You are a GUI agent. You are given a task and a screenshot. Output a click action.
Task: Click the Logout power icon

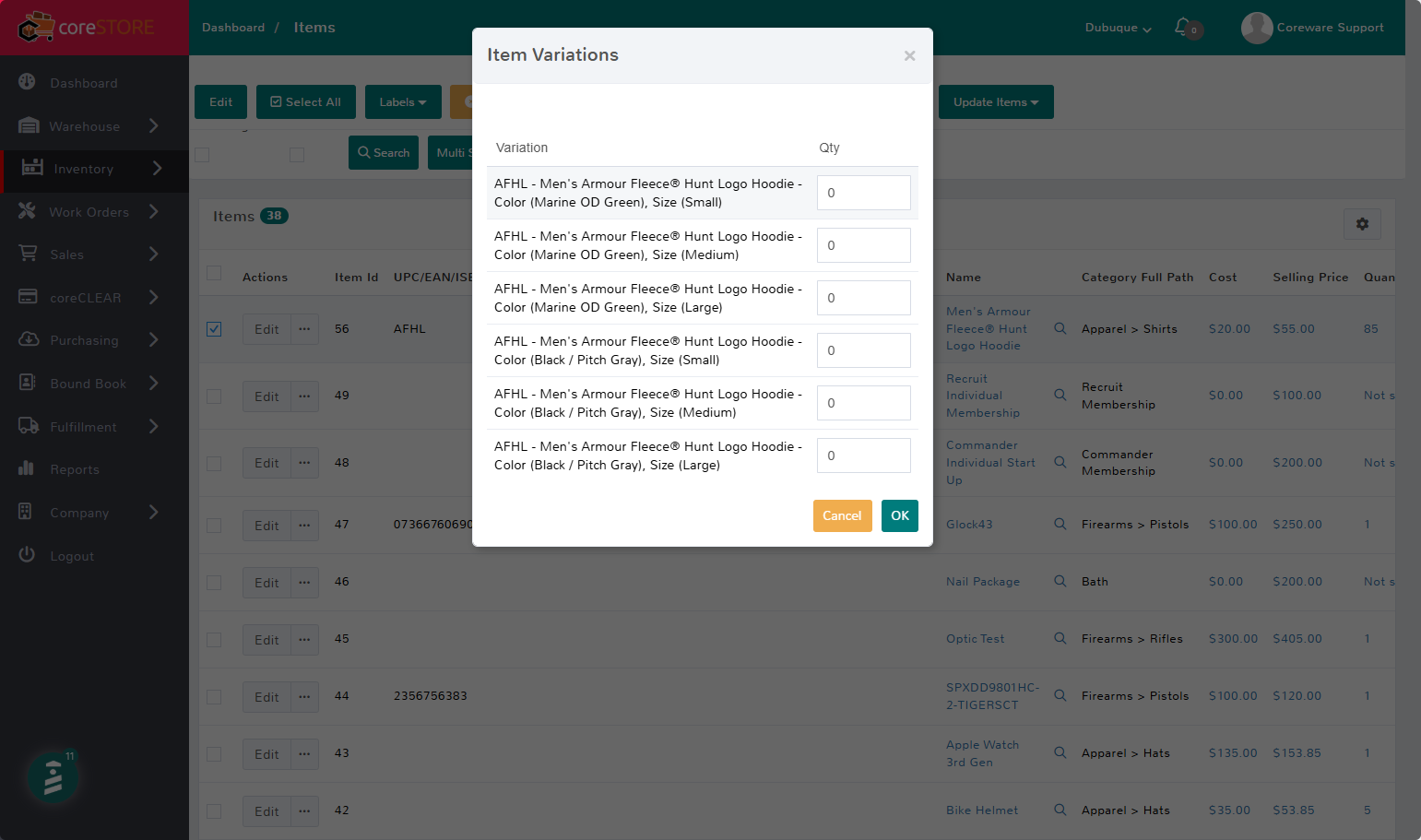[x=27, y=554]
